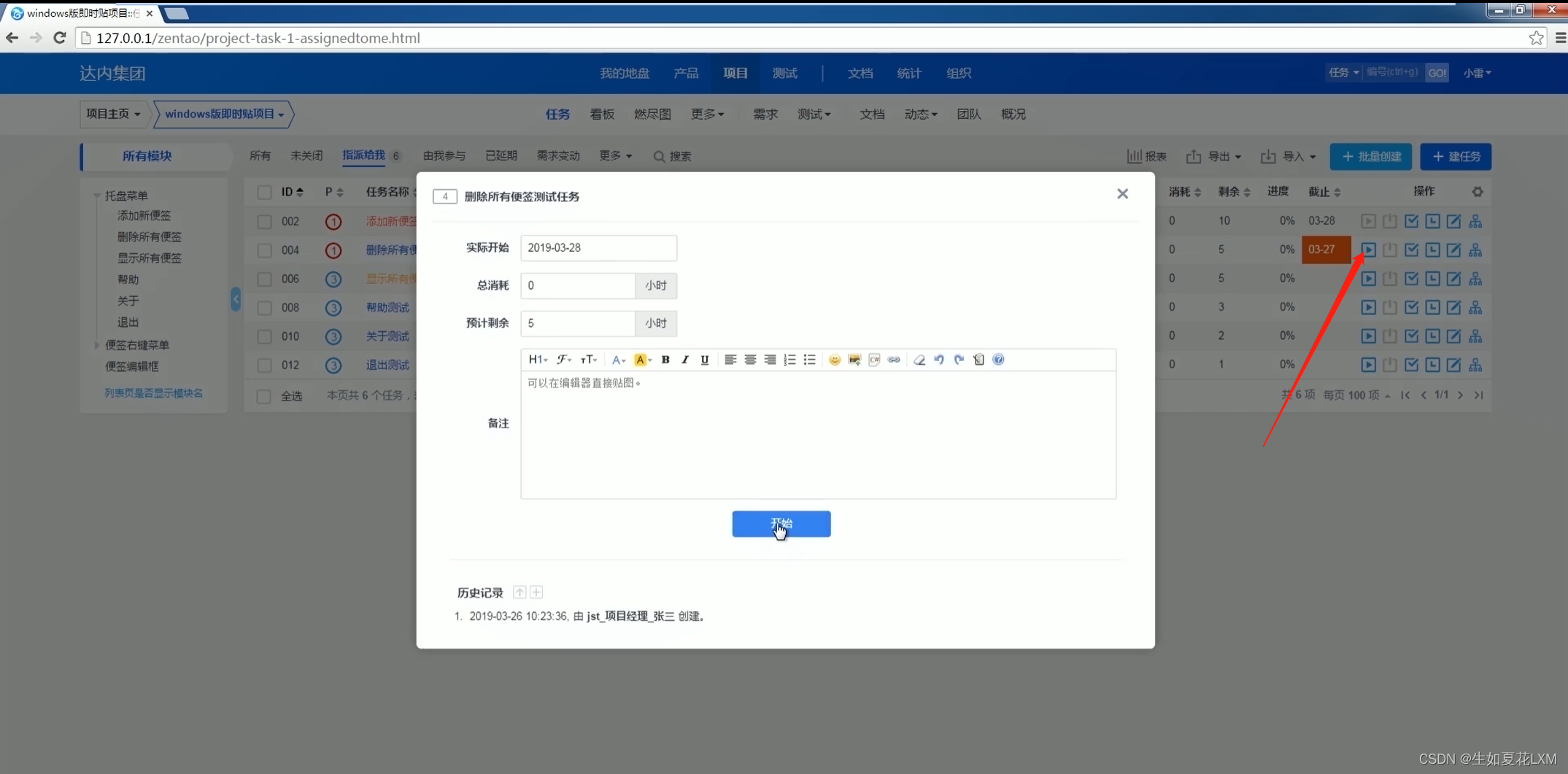Tick the checkbox for task 004
The image size is (1568, 774).
click(264, 250)
